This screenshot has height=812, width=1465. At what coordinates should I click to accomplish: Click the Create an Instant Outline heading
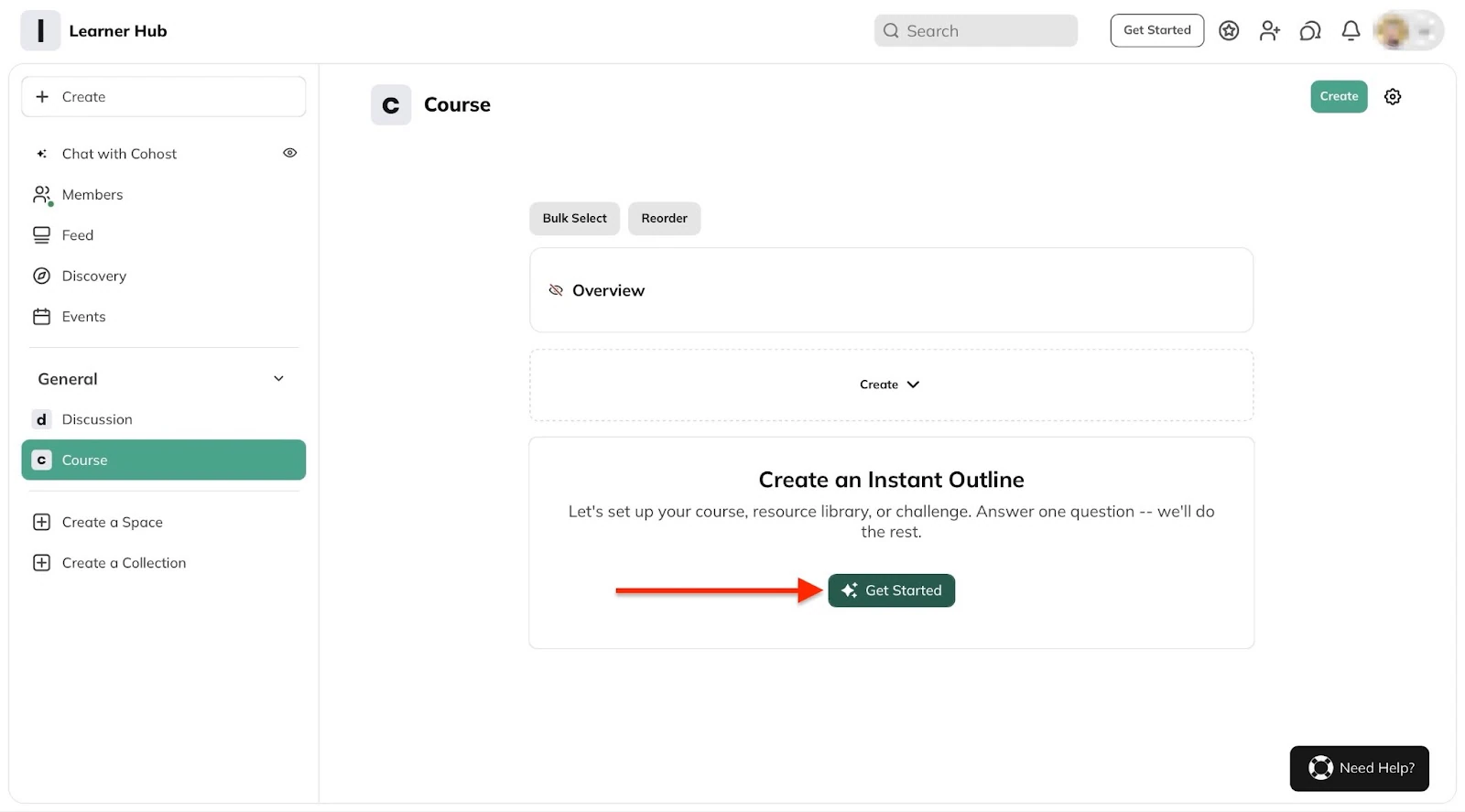tap(891, 480)
